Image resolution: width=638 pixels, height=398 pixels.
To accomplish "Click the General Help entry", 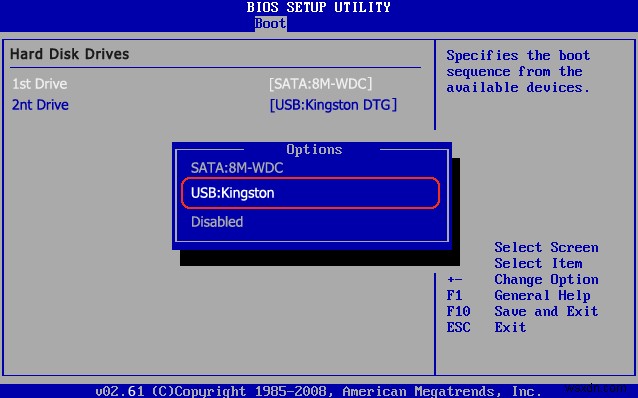I will click(x=542, y=295).
